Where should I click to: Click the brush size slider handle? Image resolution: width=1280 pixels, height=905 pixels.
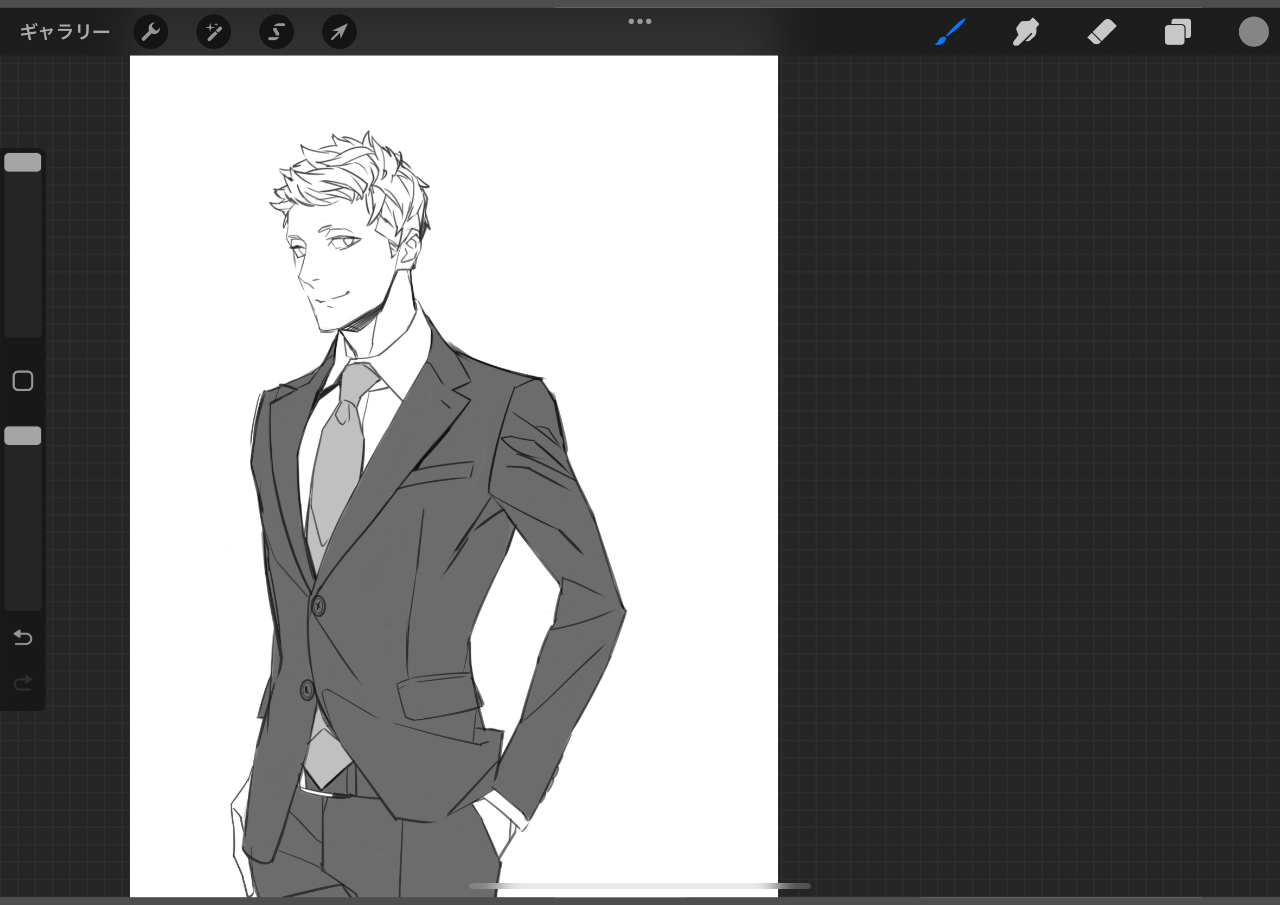(x=23, y=162)
